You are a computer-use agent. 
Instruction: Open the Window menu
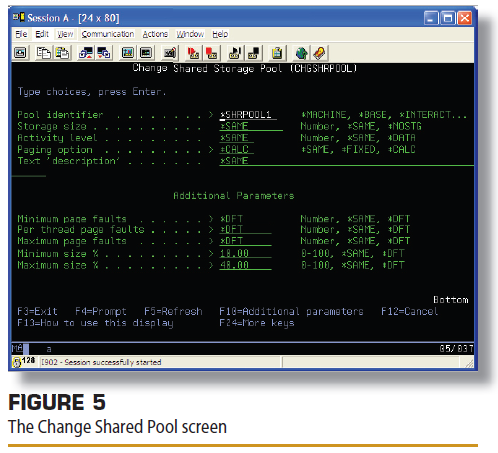click(190, 34)
